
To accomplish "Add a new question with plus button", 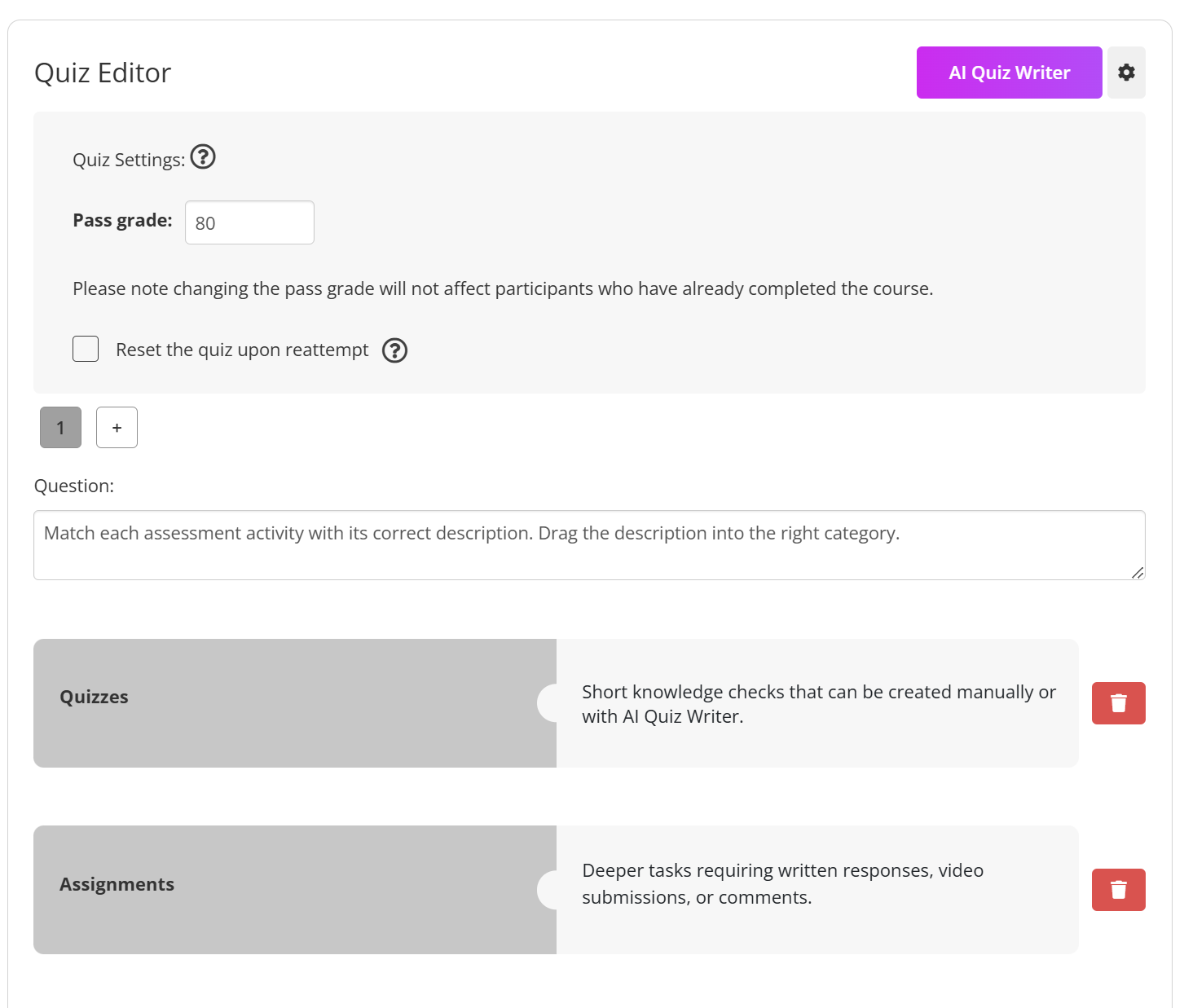I will (x=117, y=428).
